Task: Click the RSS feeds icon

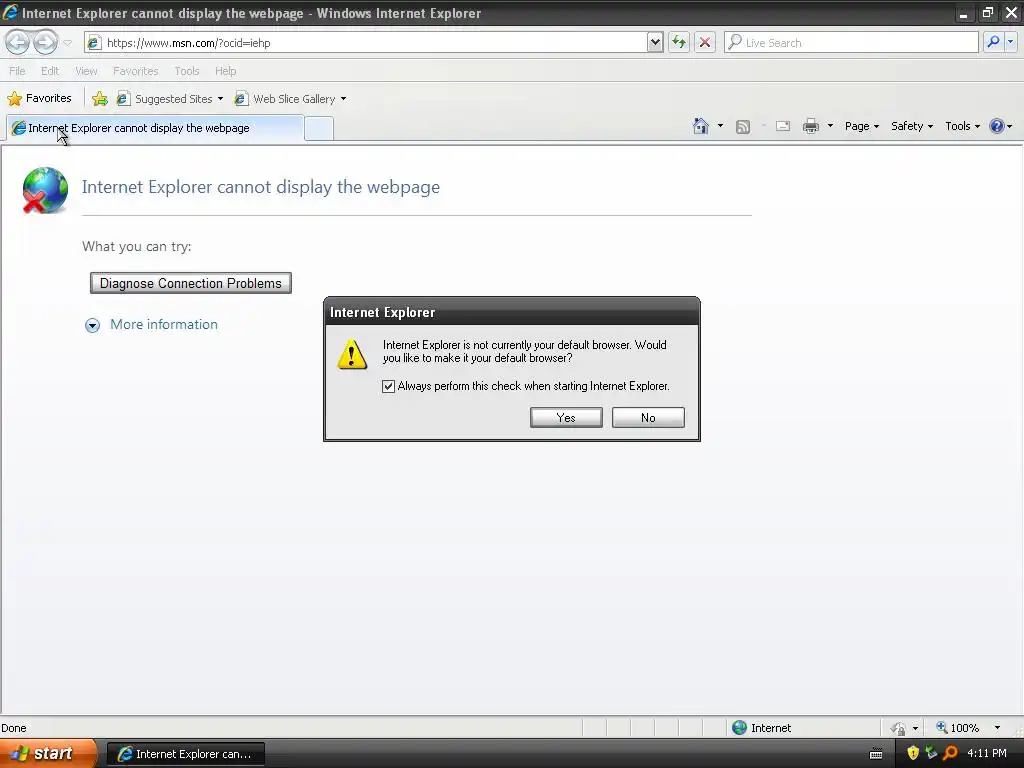Action: (743, 127)
